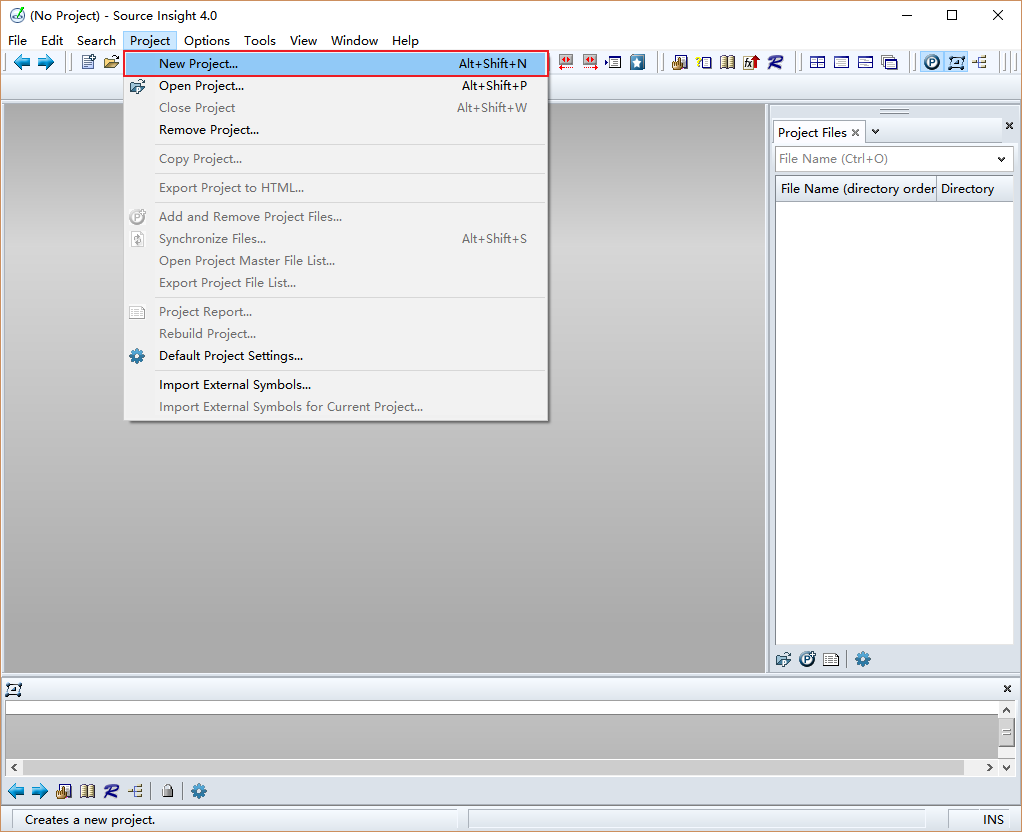Viewport: 1022px width, 832px height.
Task: Select the New Project... menu entry
Action: (x=336, y=64)
